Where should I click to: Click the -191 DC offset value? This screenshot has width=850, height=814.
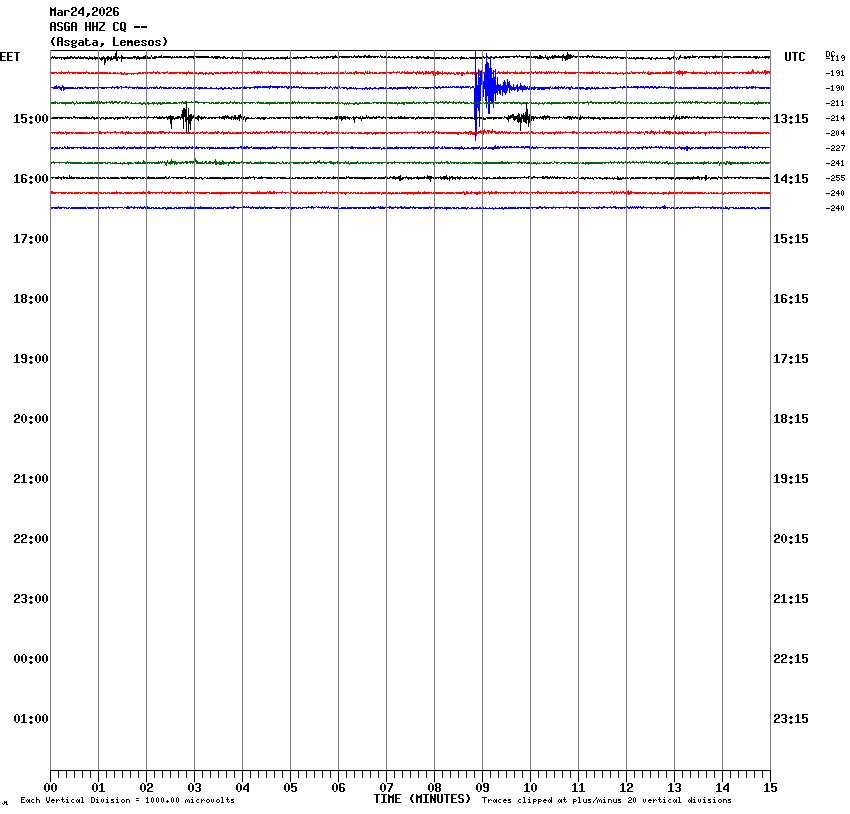(835, 73)
